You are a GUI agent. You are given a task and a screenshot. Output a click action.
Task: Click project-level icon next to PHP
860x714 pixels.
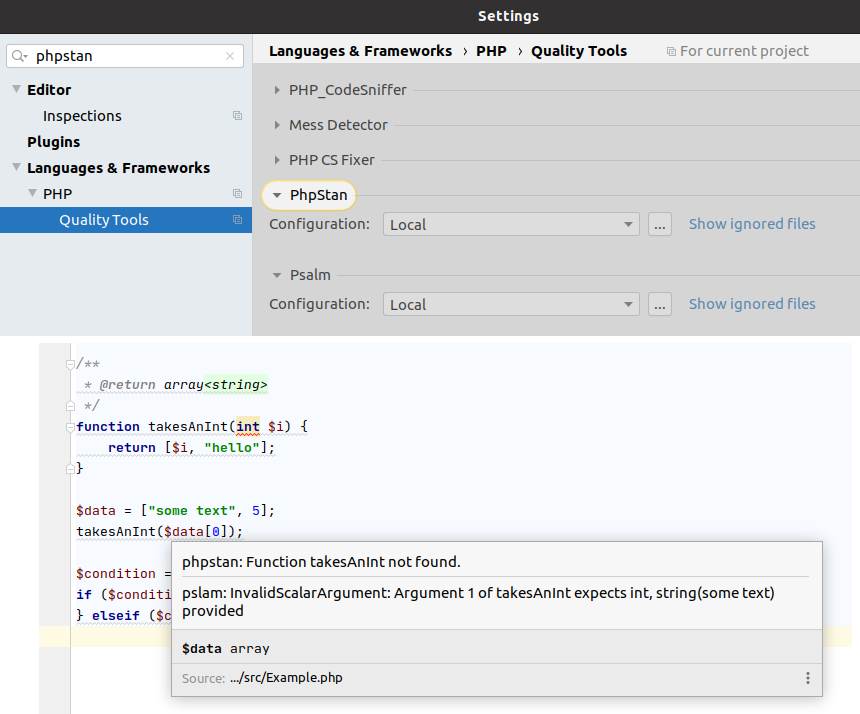(x=237, y=194)
